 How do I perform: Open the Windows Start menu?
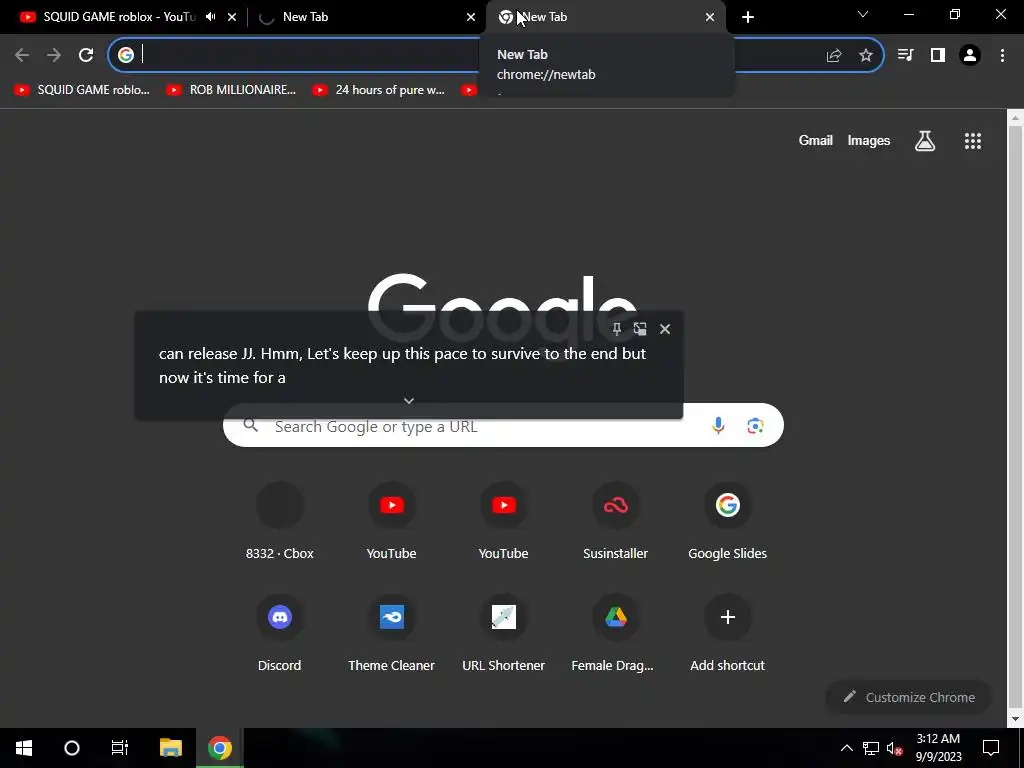24,748
